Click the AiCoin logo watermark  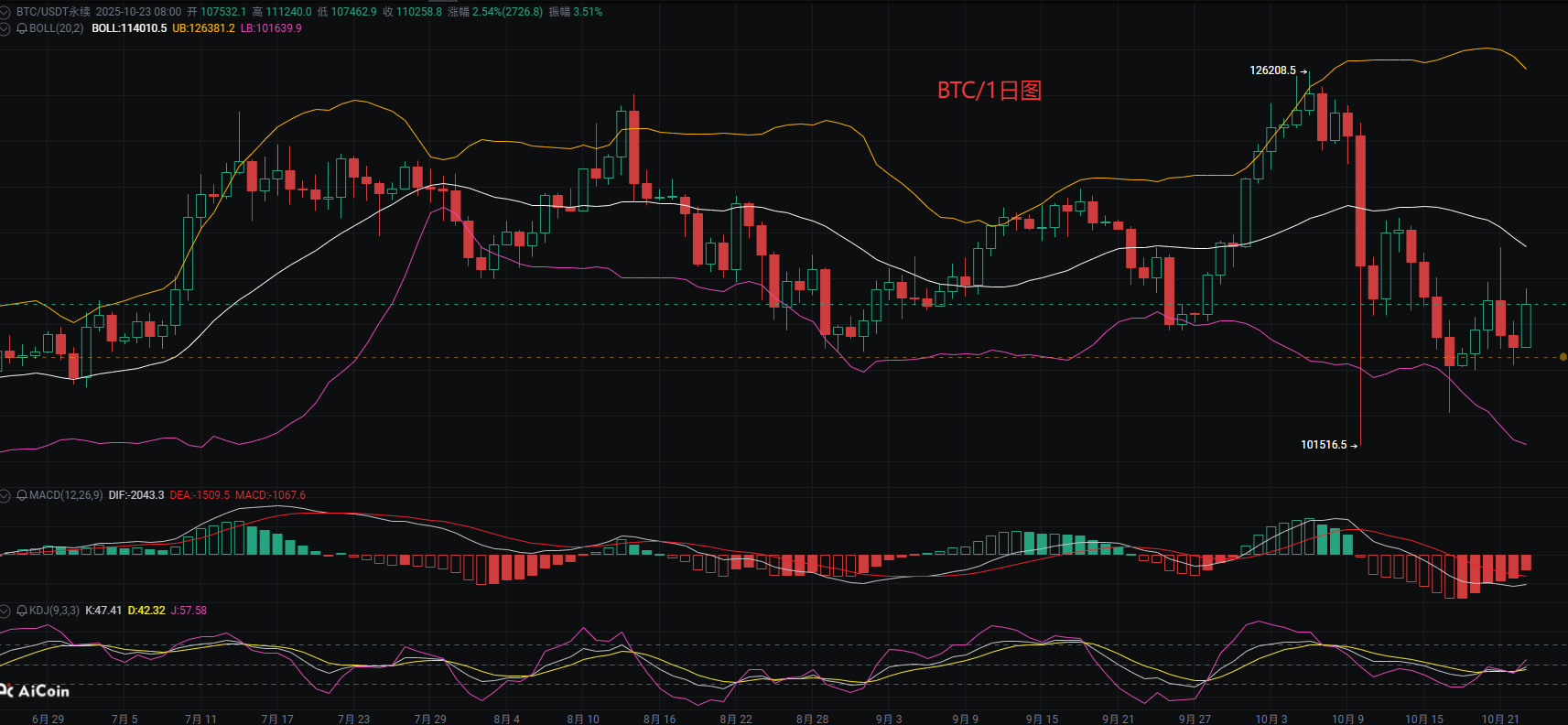coord(37,691)
